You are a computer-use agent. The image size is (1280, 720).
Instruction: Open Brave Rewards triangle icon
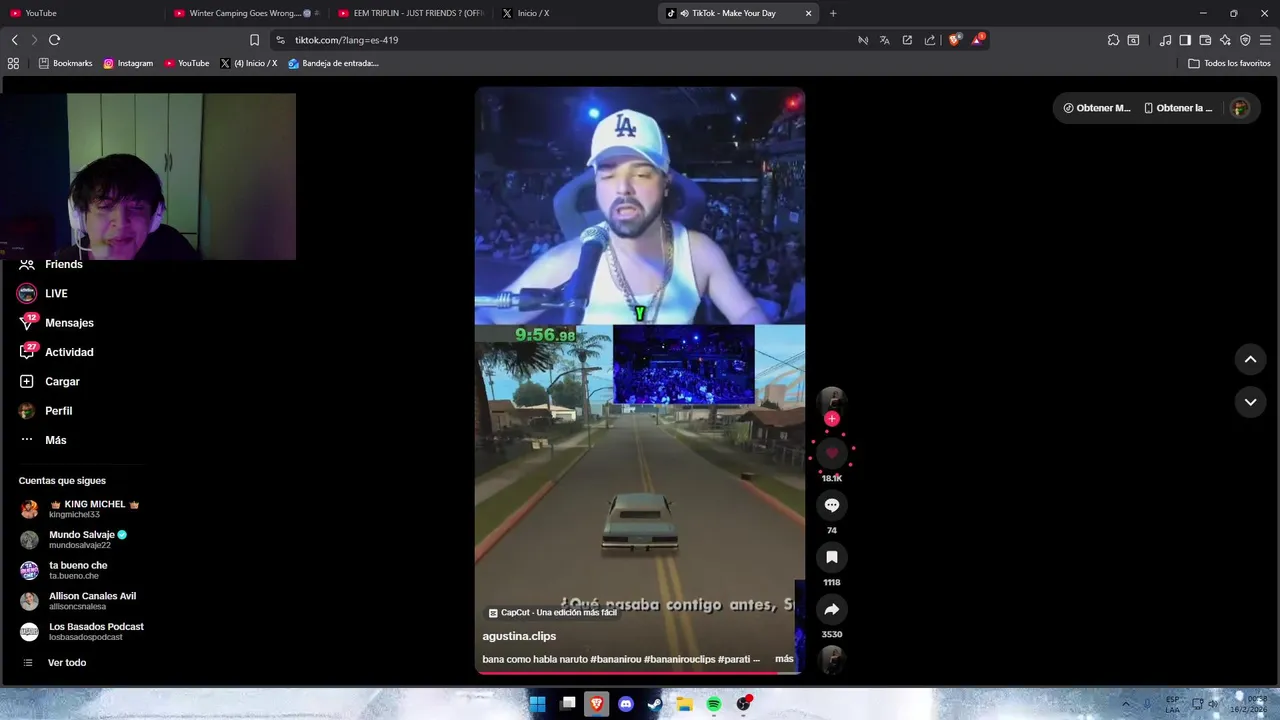(978, 40)
